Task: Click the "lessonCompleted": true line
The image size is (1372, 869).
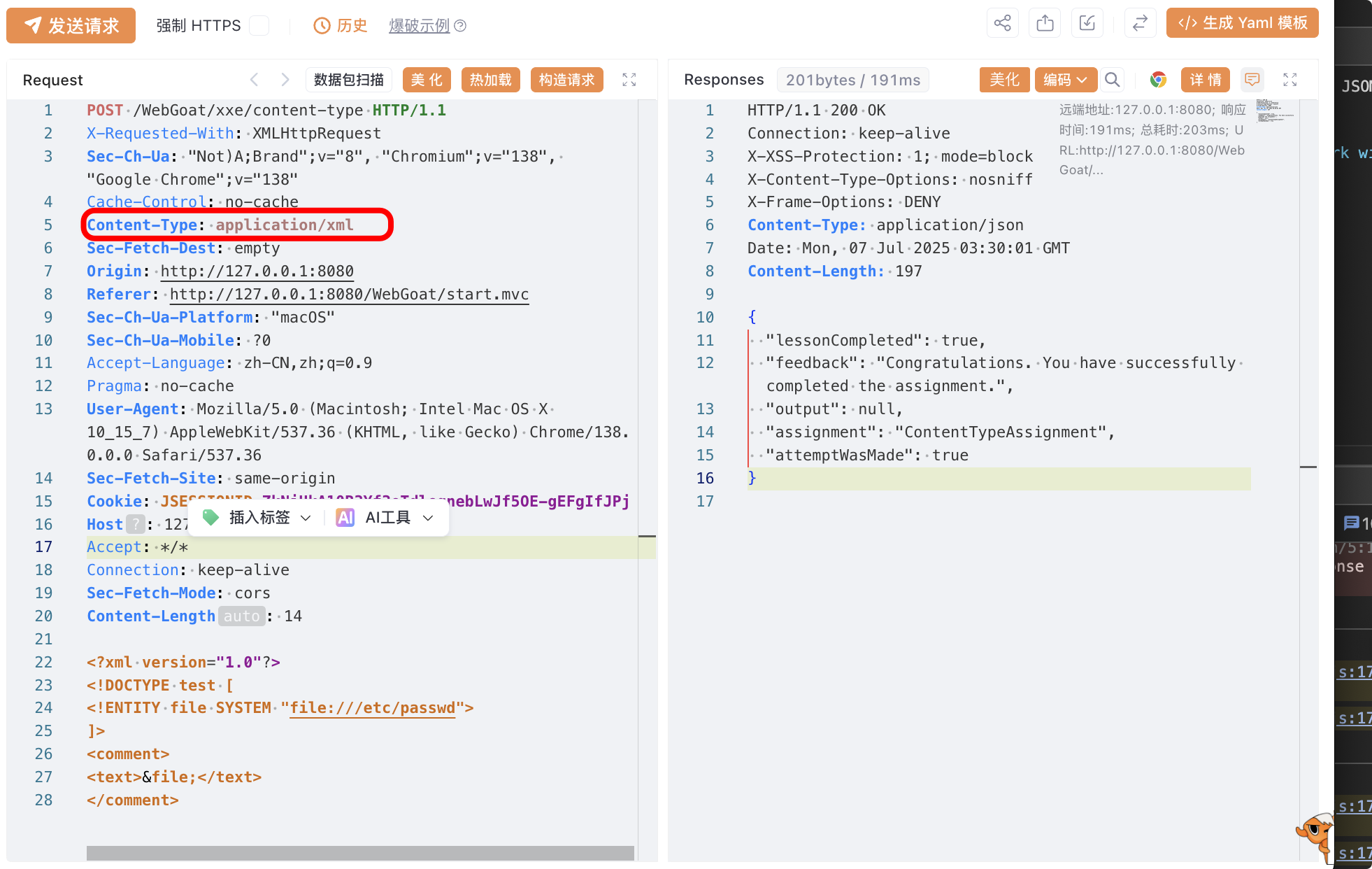Action: click(876, 341)
